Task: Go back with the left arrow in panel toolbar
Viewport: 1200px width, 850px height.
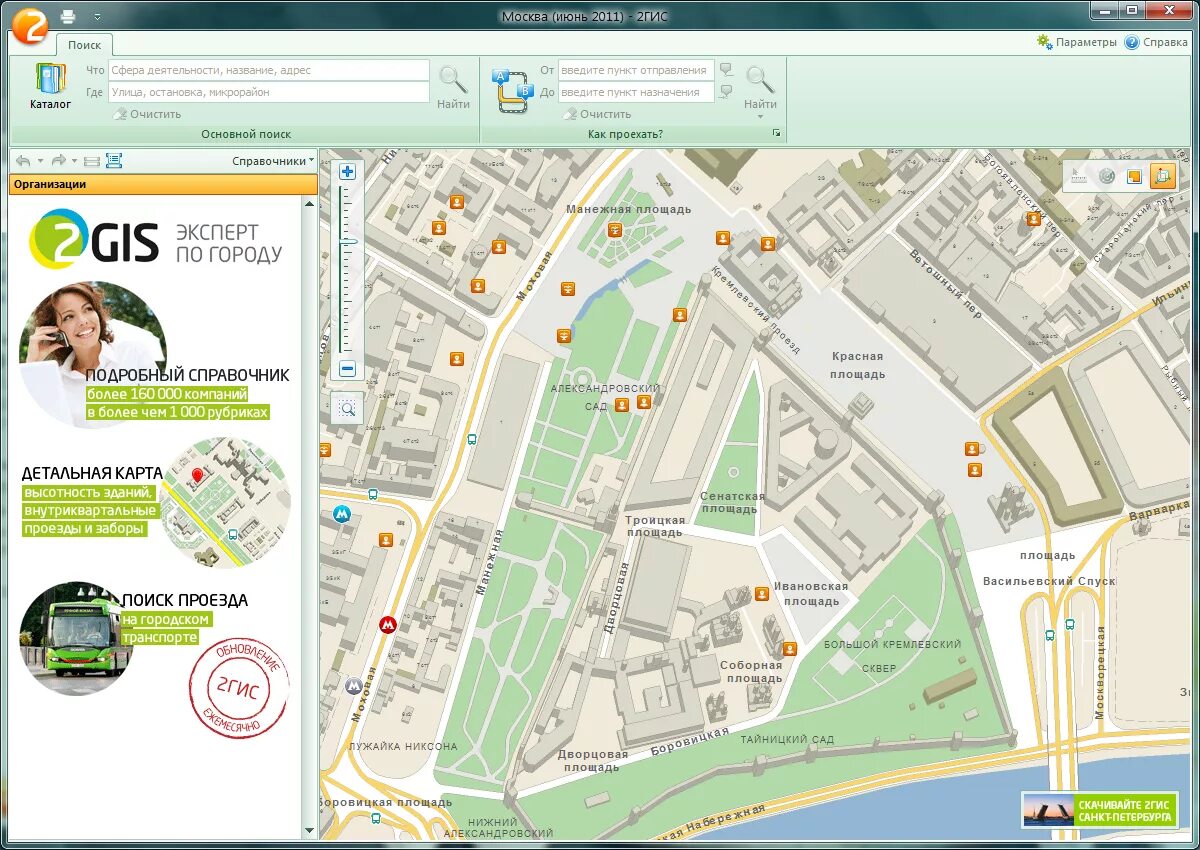Action: pos(23,160)
